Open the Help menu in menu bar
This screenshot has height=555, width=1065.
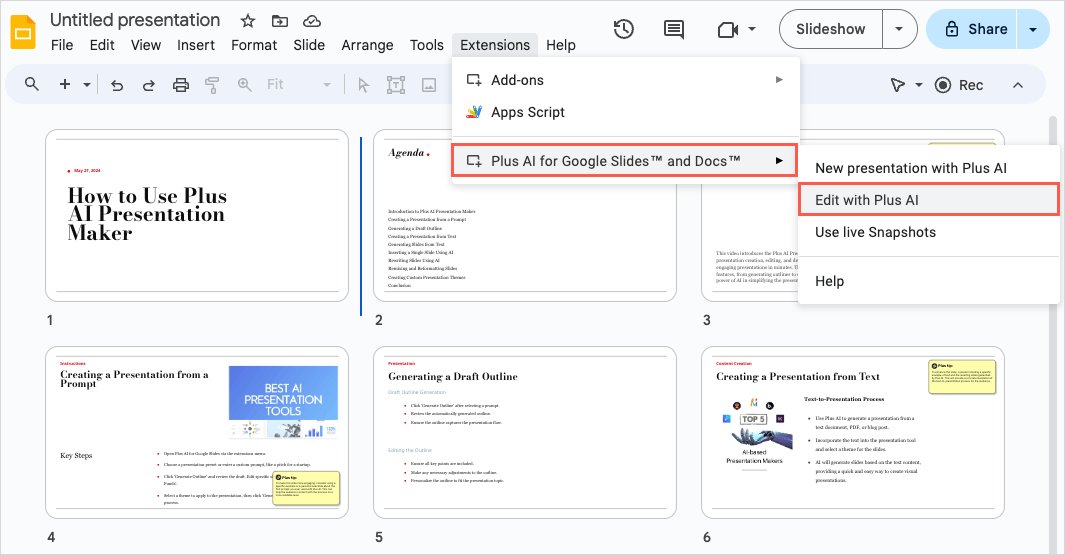[561, 45]
